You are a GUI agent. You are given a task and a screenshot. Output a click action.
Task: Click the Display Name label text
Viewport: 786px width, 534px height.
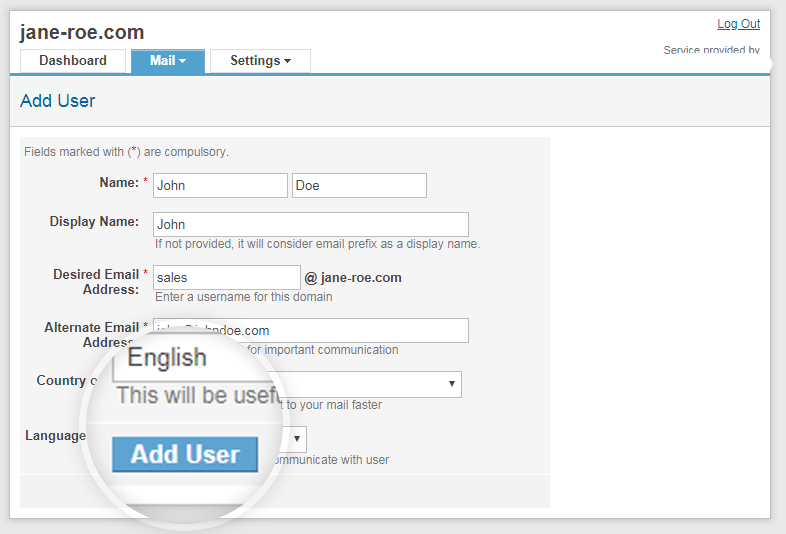click(x=94, y=222)
